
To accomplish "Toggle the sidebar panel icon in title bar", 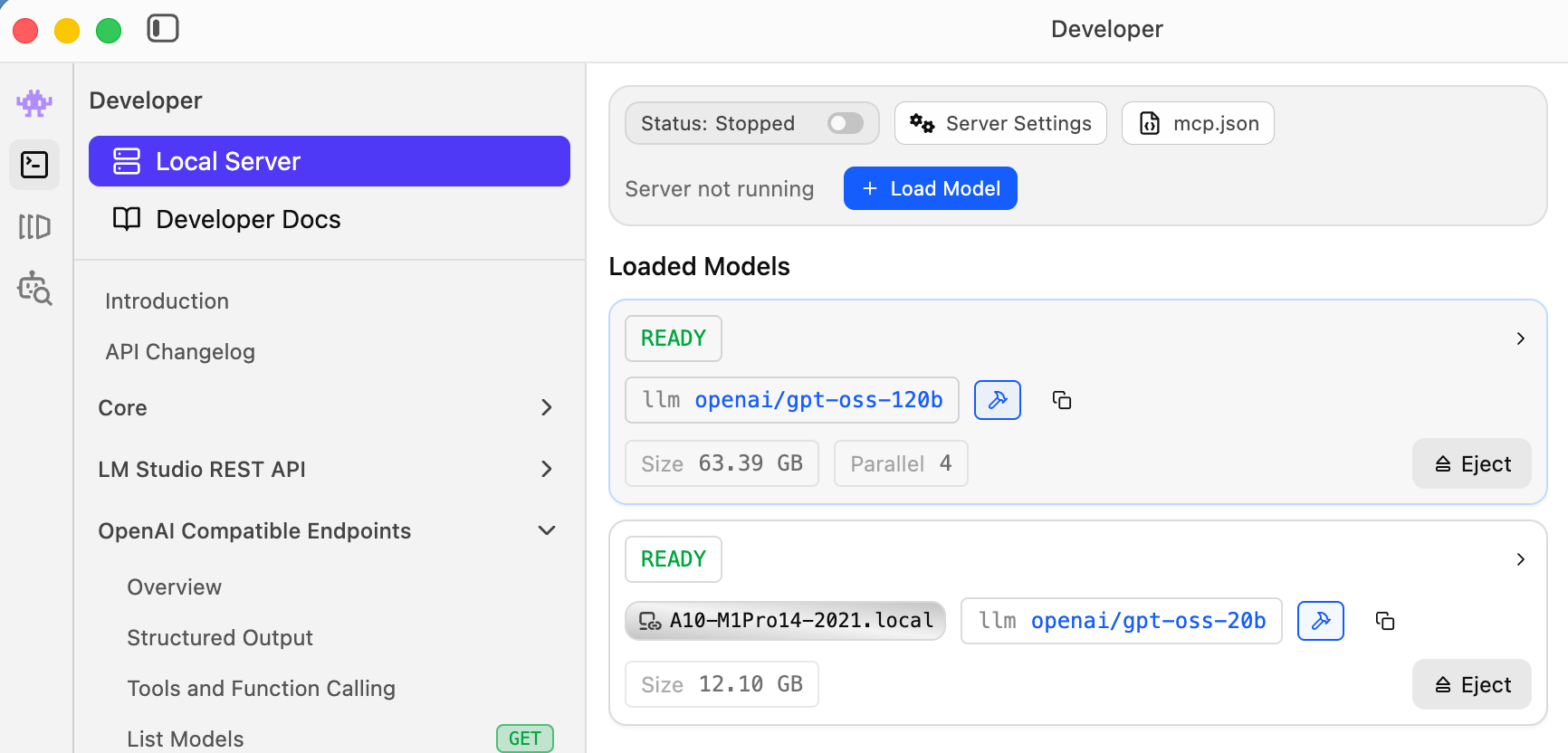I will (x=163, y=29).
